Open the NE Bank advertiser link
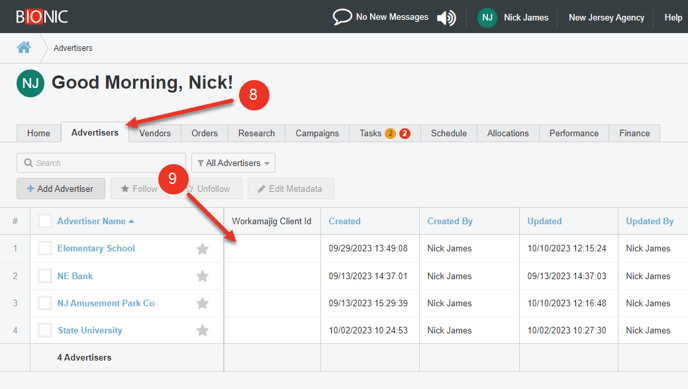This screenshot has height=389, width=688. pyautogui.click(x=75, y=276)
